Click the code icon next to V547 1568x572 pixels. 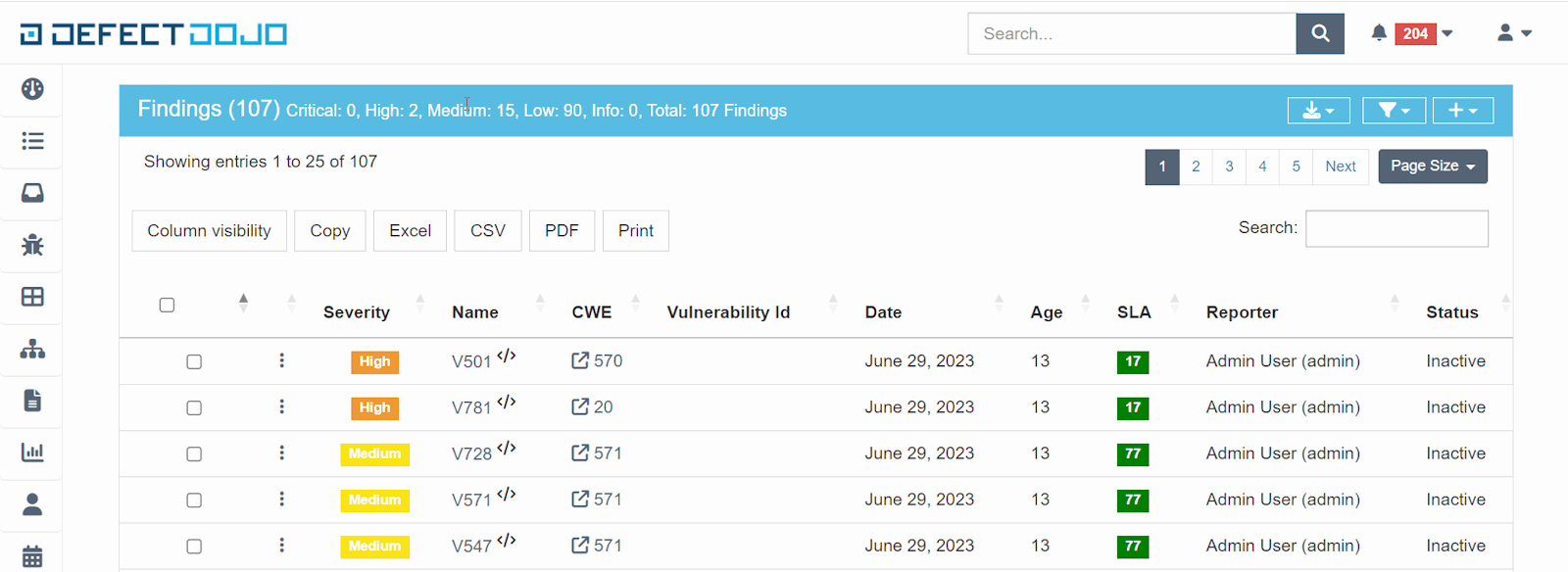pos(506,540)
